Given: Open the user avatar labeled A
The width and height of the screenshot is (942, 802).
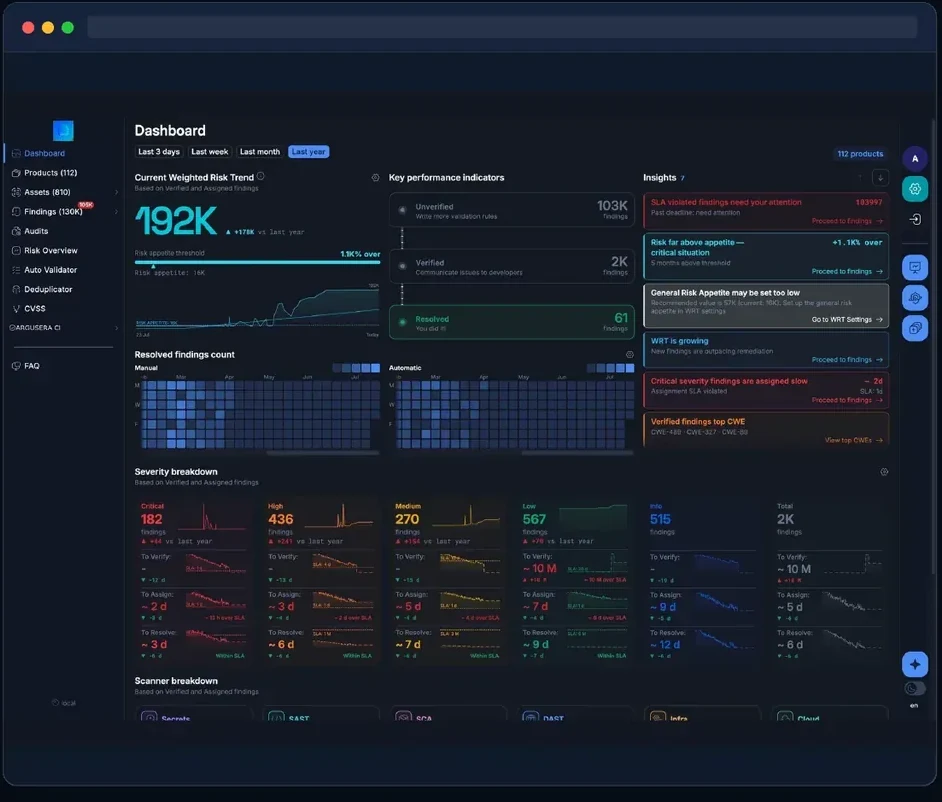Looking at the screenshot, I should click(x=914, y=159).
